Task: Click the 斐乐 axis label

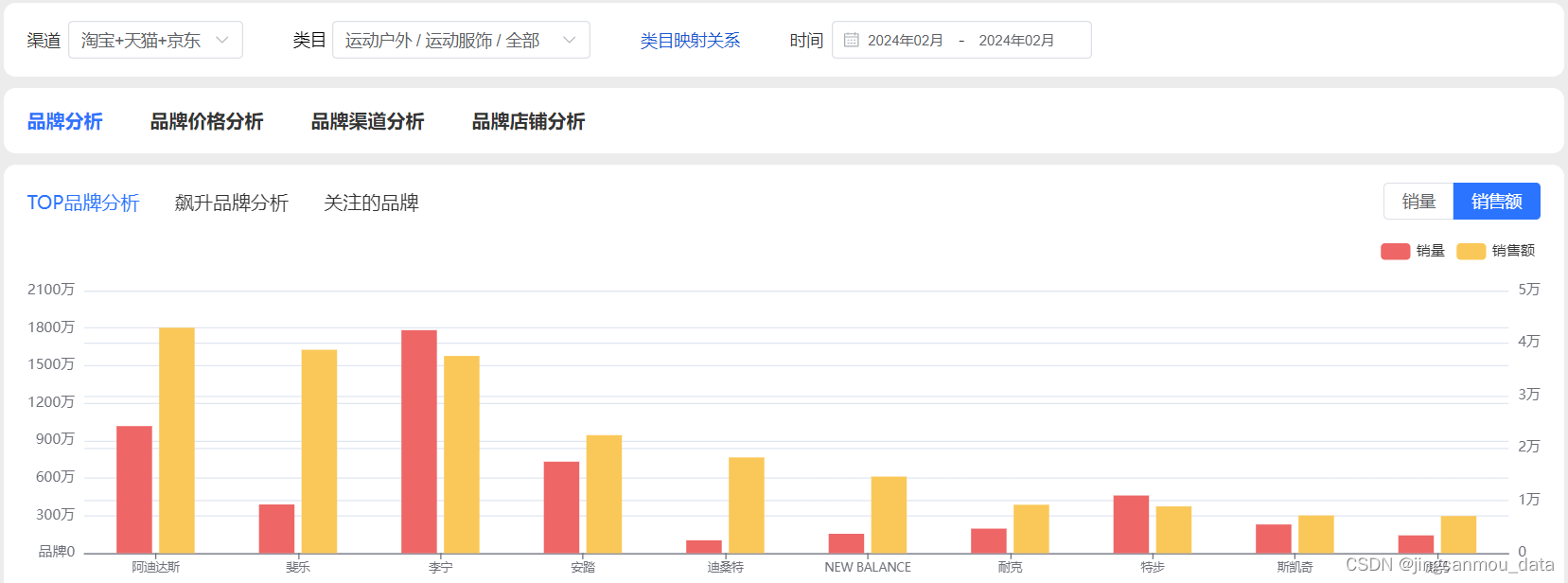Action: (x=298, y=567)
